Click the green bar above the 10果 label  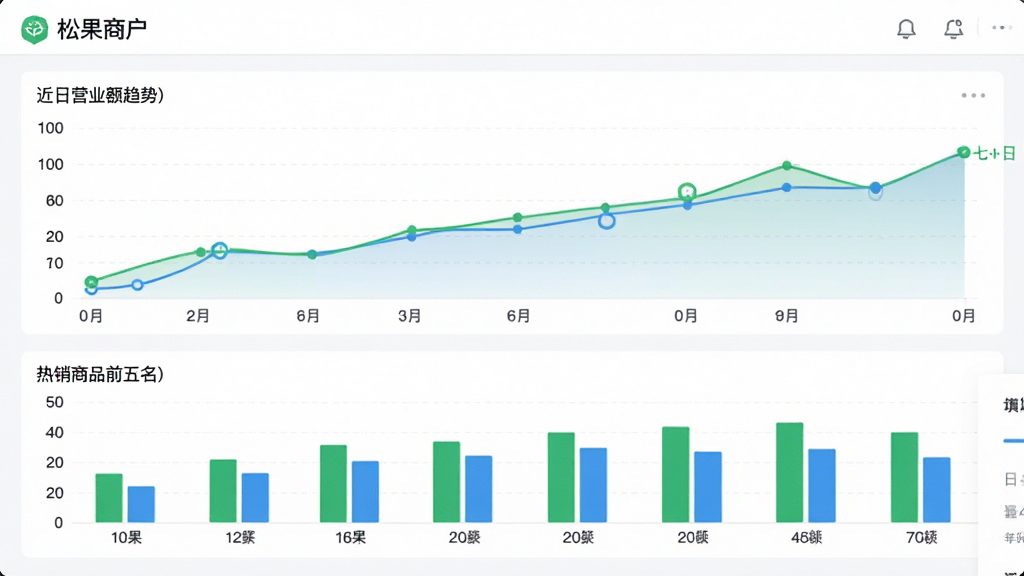(x=109, y=498)
